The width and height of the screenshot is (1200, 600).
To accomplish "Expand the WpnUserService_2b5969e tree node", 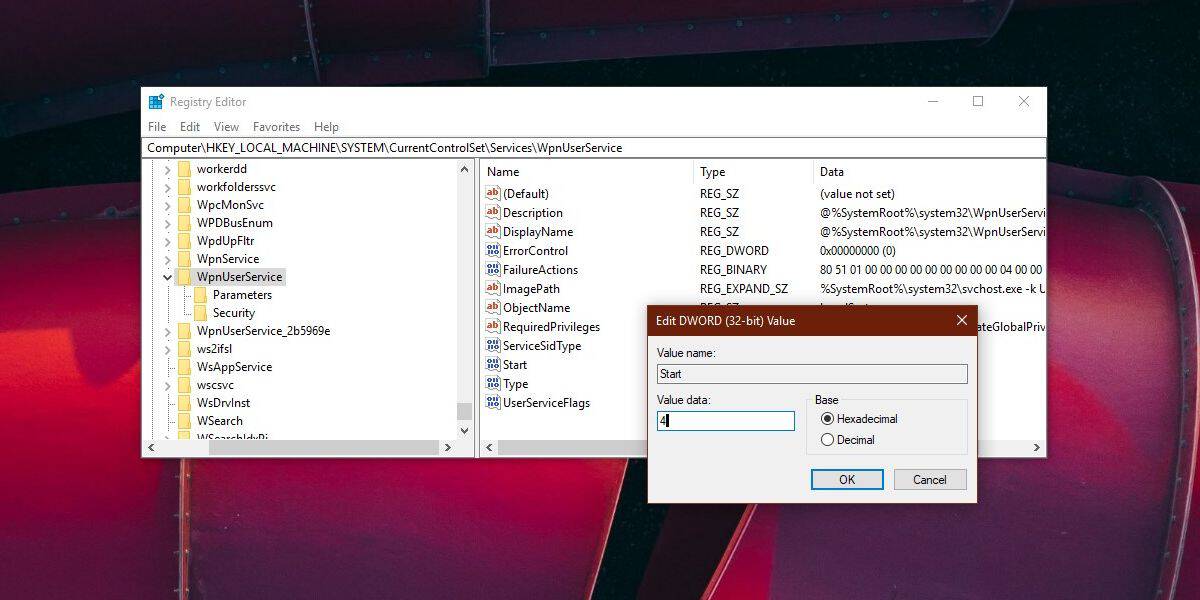I will point(168,331).
